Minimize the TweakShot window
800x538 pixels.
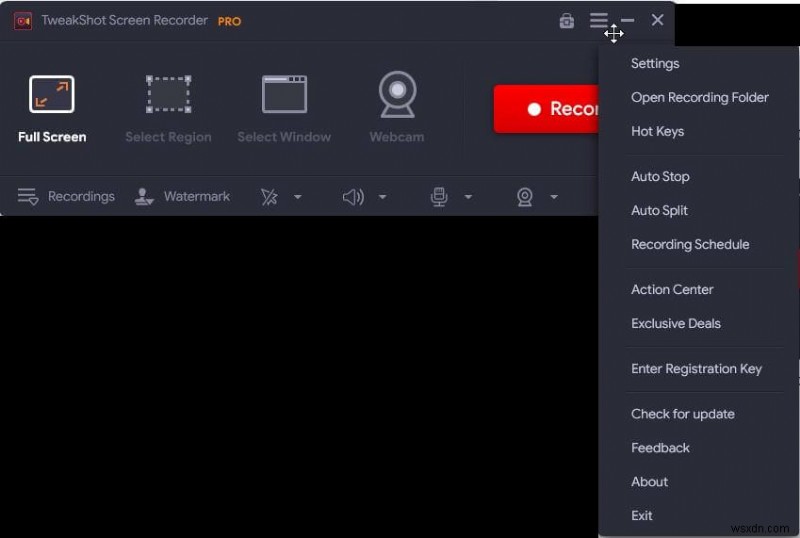[628, 20]
